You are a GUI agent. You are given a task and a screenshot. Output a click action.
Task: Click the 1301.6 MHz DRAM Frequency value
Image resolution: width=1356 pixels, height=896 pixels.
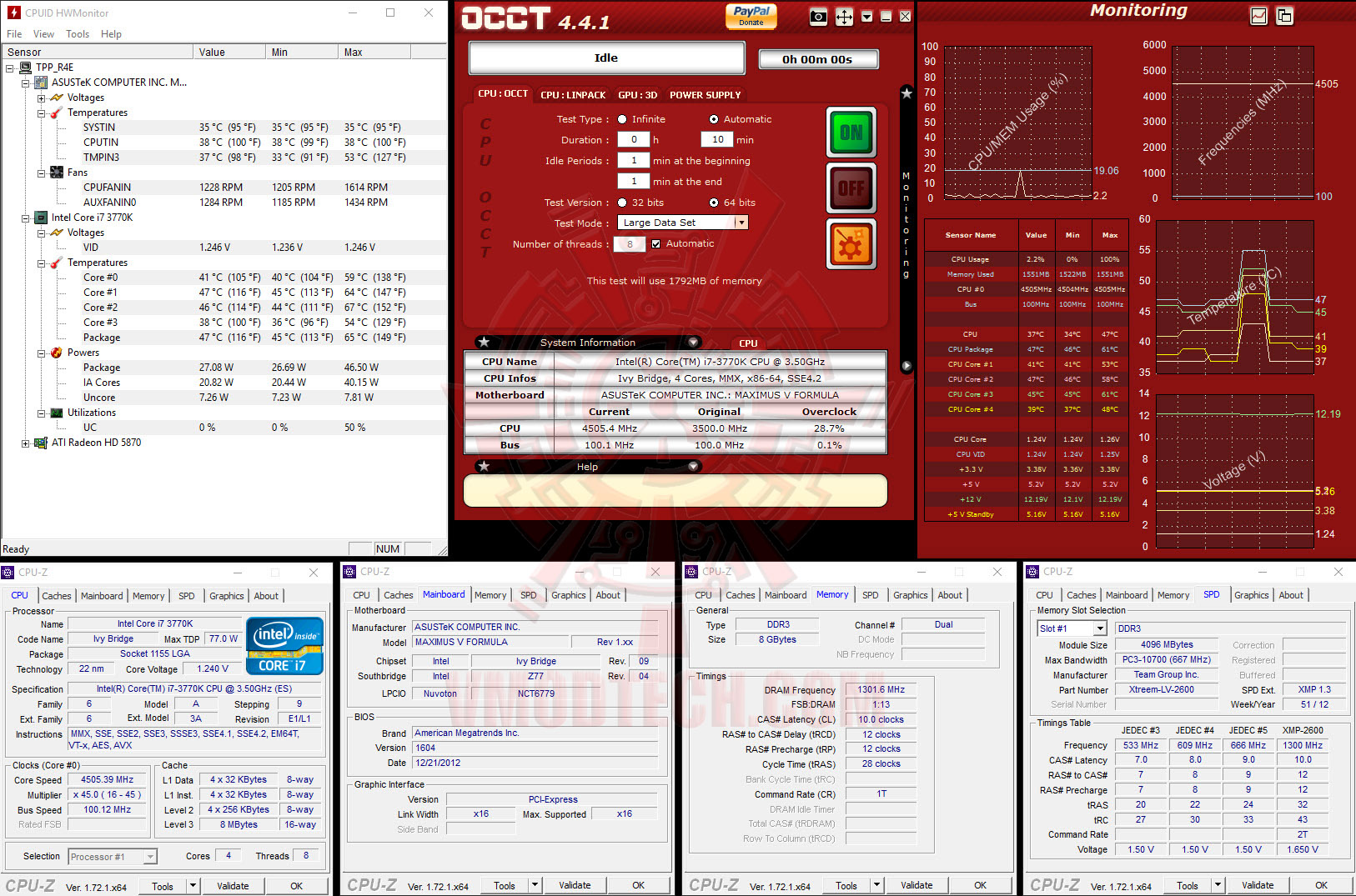tap(881, 689)
